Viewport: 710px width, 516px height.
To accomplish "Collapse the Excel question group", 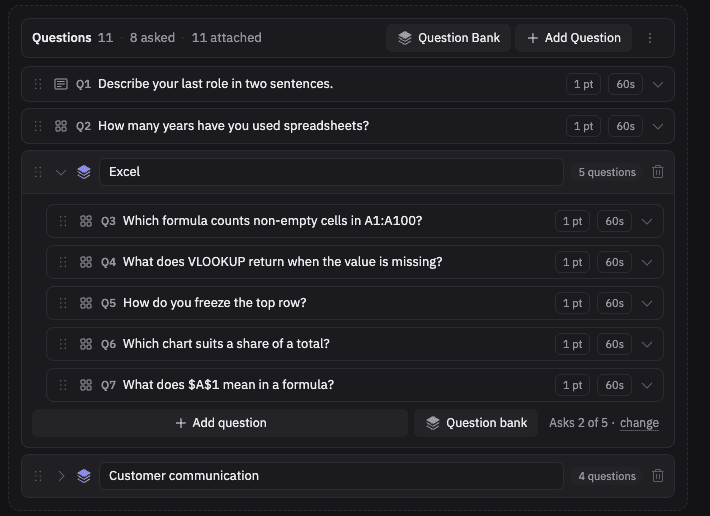I will pyautogui.click(x=61, y=172).
